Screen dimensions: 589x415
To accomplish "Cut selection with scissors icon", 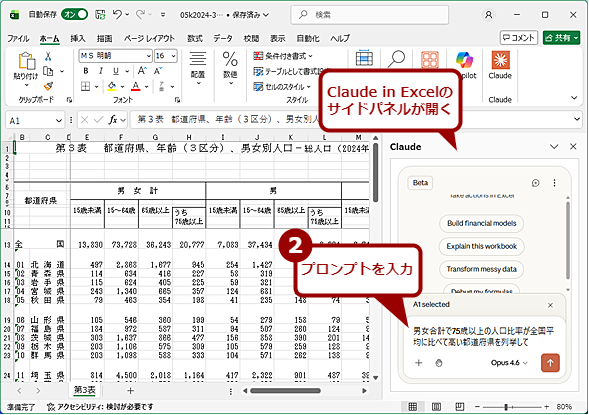I will click(x=48, y=56).
